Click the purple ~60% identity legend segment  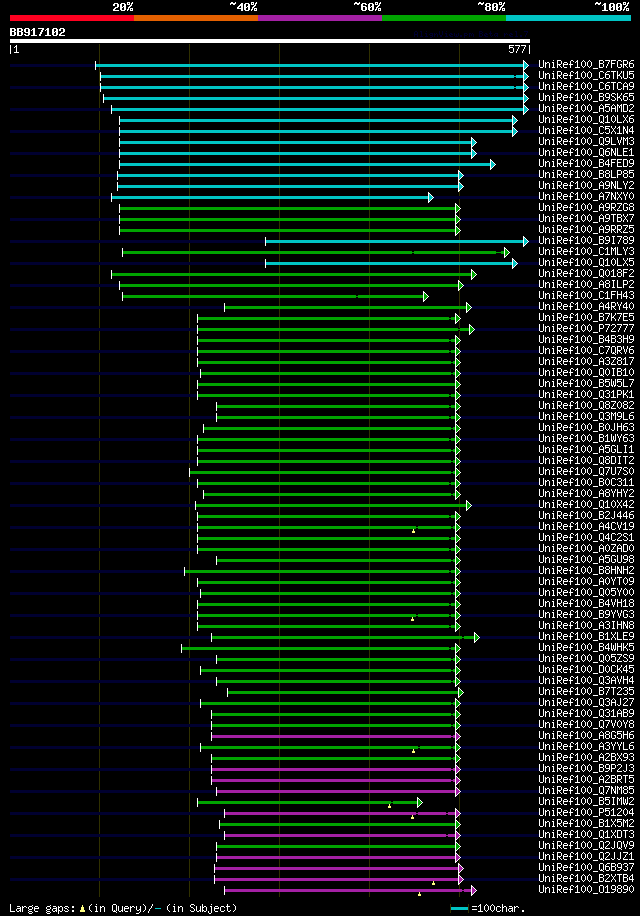[320, 18]
